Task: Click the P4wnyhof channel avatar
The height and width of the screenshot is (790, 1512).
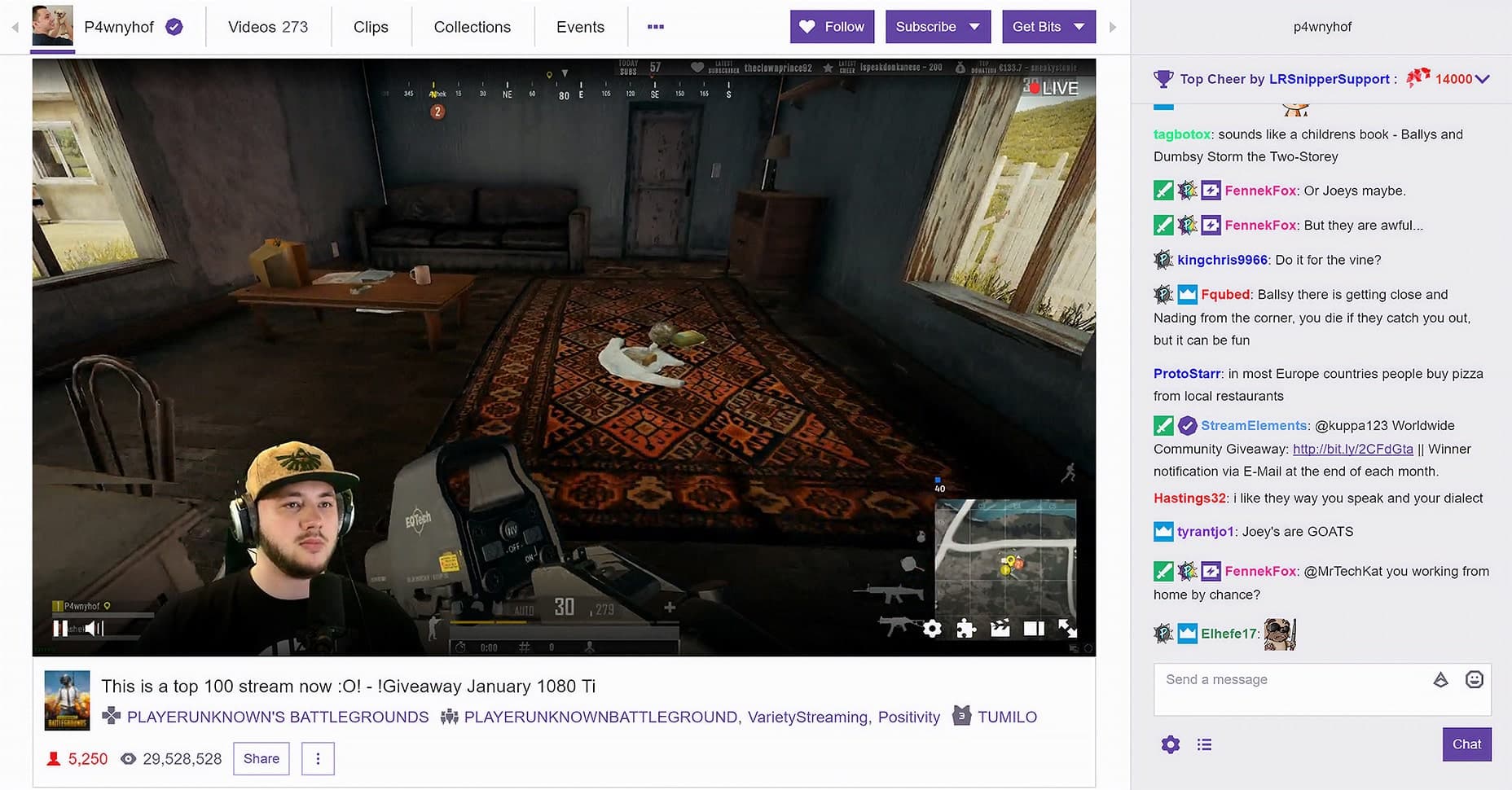Action: [52, 26]
